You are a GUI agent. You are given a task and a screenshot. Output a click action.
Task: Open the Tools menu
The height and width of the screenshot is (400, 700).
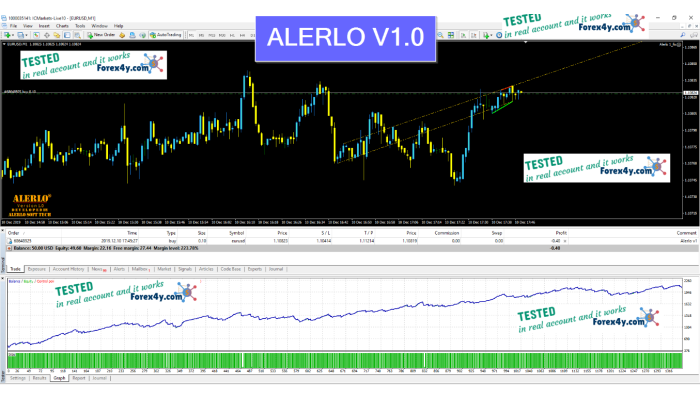pyautogui.click(x=80, y=26)
